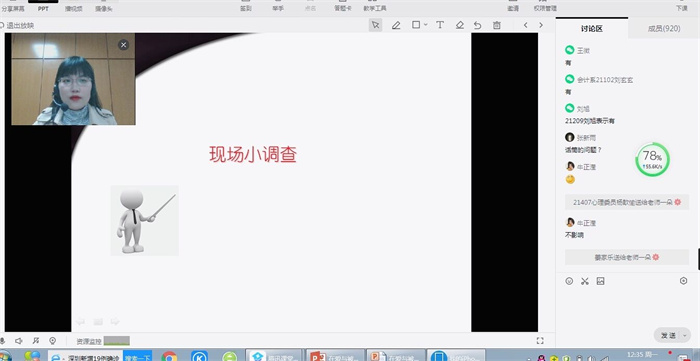Viewport: 700px width, 361px height.
Task: Open emoji picker in discussion area
Action: (x=569, y=281)
